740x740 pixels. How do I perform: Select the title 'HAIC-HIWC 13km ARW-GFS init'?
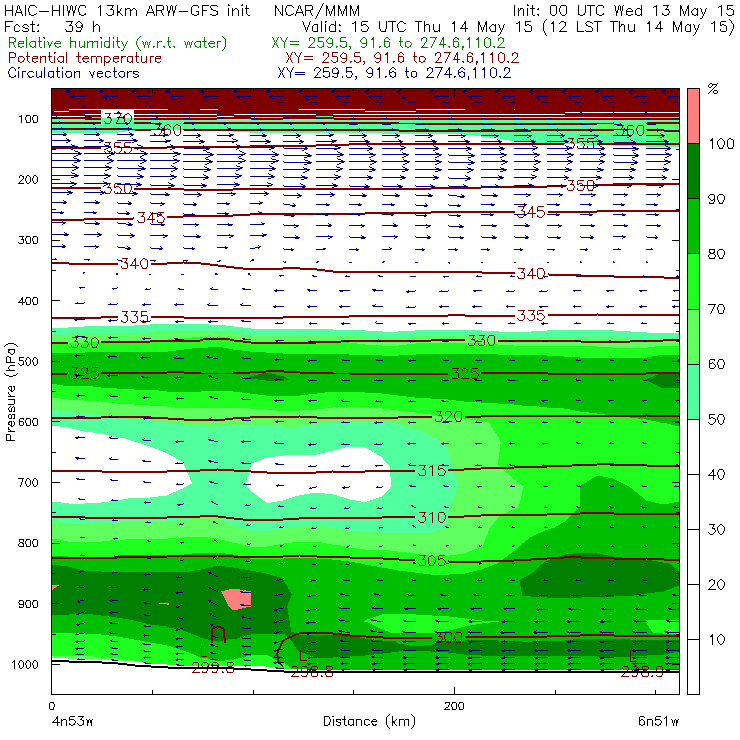pos(127,10)
